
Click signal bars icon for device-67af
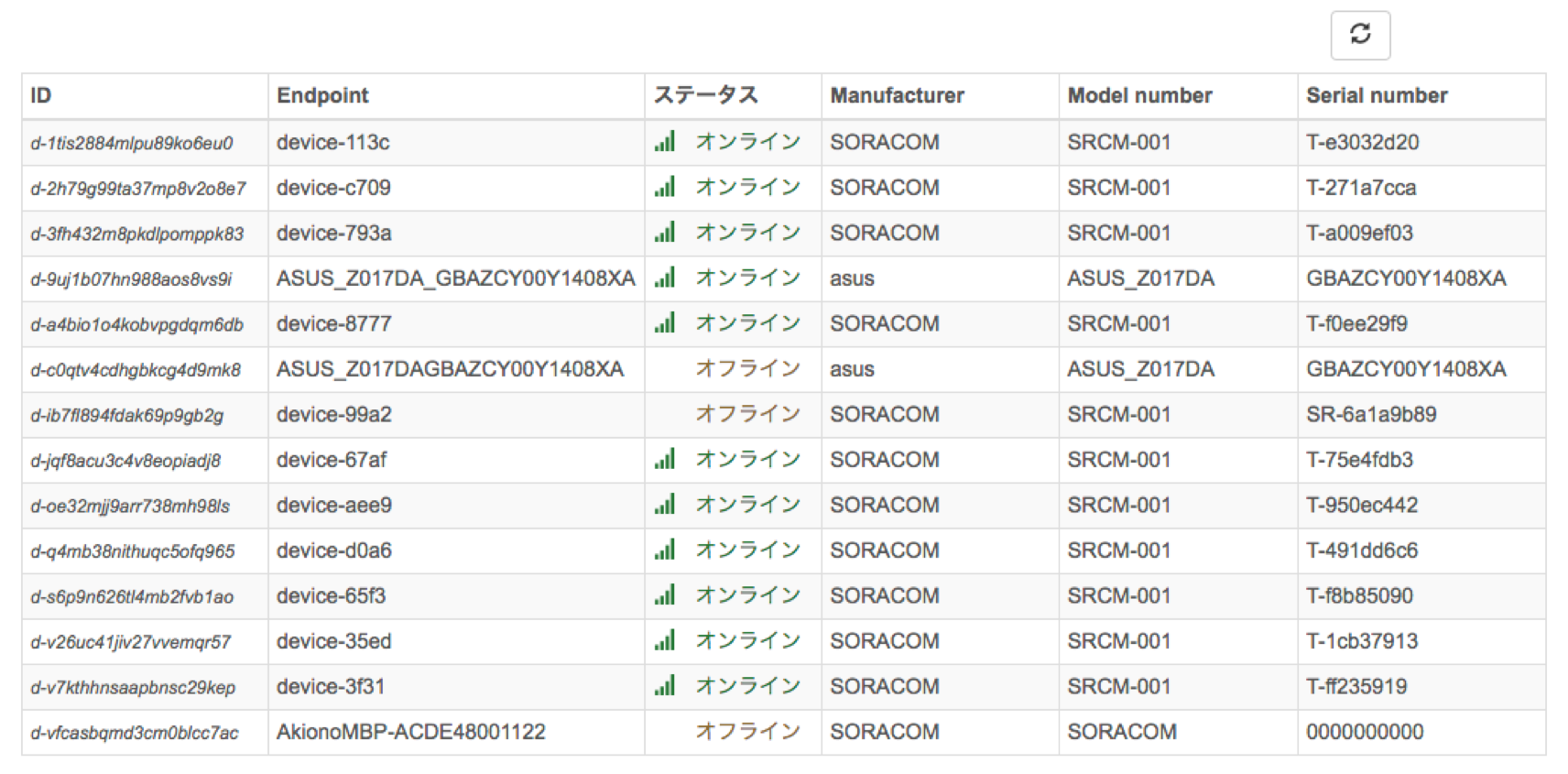665,459
